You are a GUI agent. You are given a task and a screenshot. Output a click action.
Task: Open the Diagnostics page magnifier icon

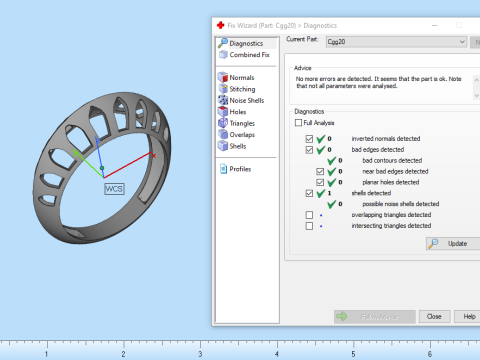coord(222,43)
